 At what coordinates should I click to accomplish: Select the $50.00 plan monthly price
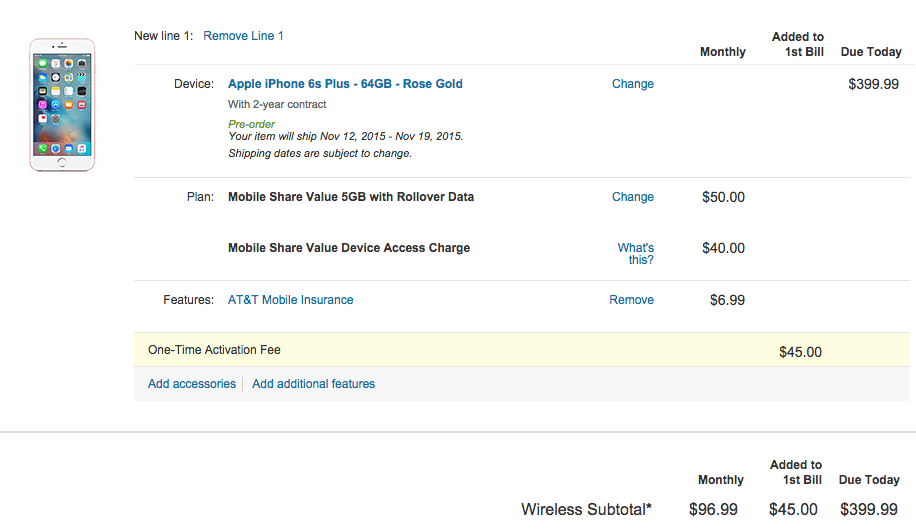point(723,197)
